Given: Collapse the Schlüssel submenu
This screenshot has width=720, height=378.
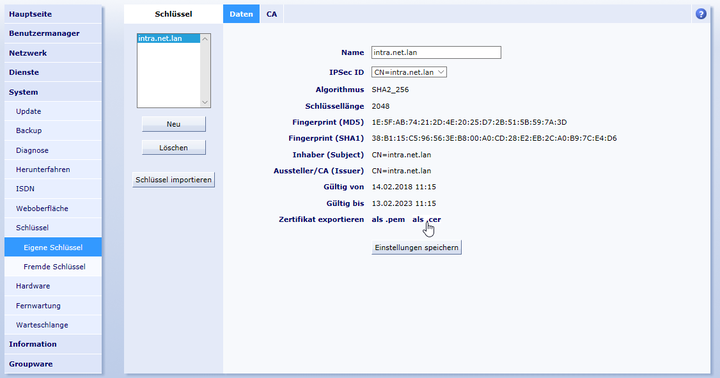Looking at the screenshot, I should 53,228.
